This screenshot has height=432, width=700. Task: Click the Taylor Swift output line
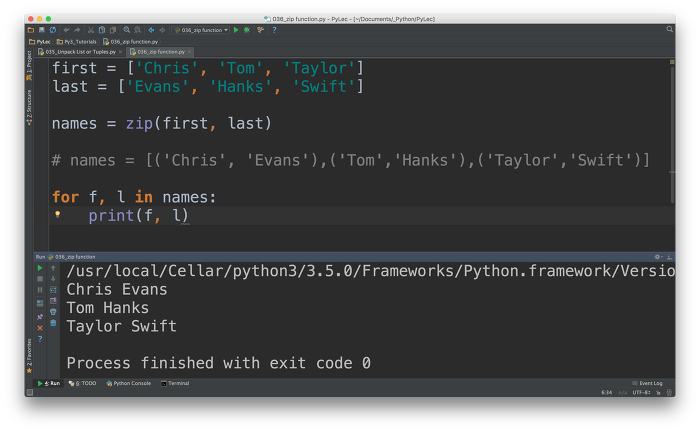pos(121,326)
